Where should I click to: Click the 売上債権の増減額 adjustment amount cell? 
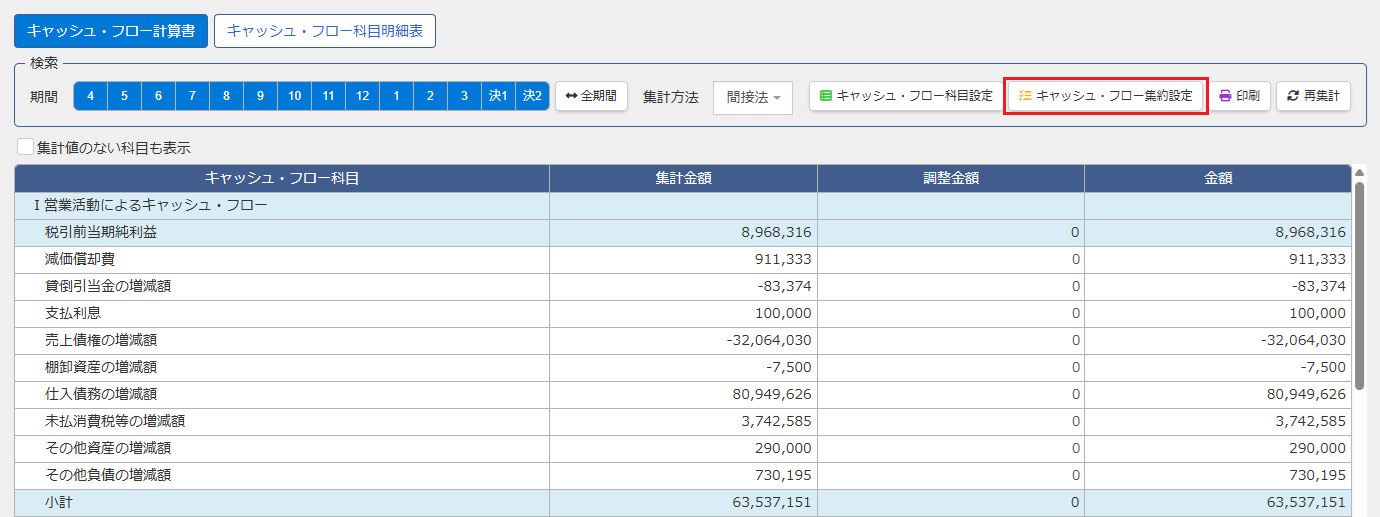[x=951, y=340]
